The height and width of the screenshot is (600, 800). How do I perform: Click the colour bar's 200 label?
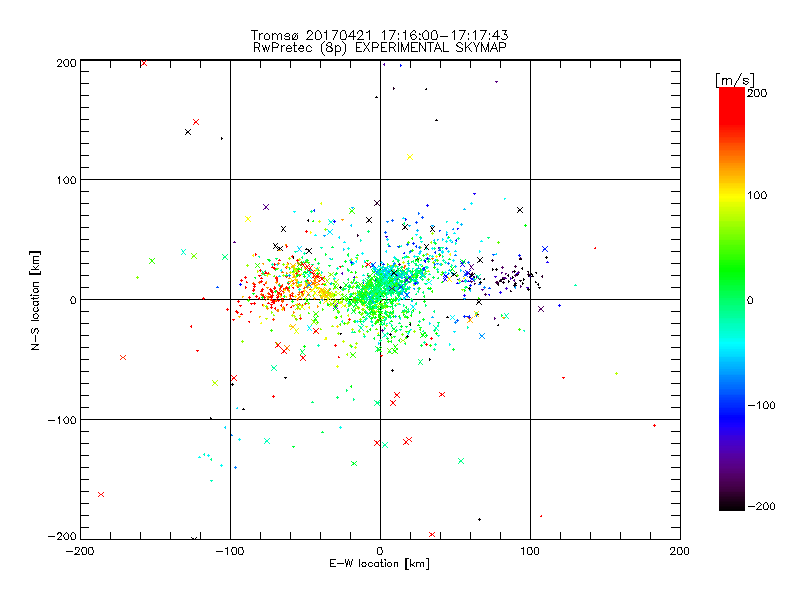(x=757, y=93)
